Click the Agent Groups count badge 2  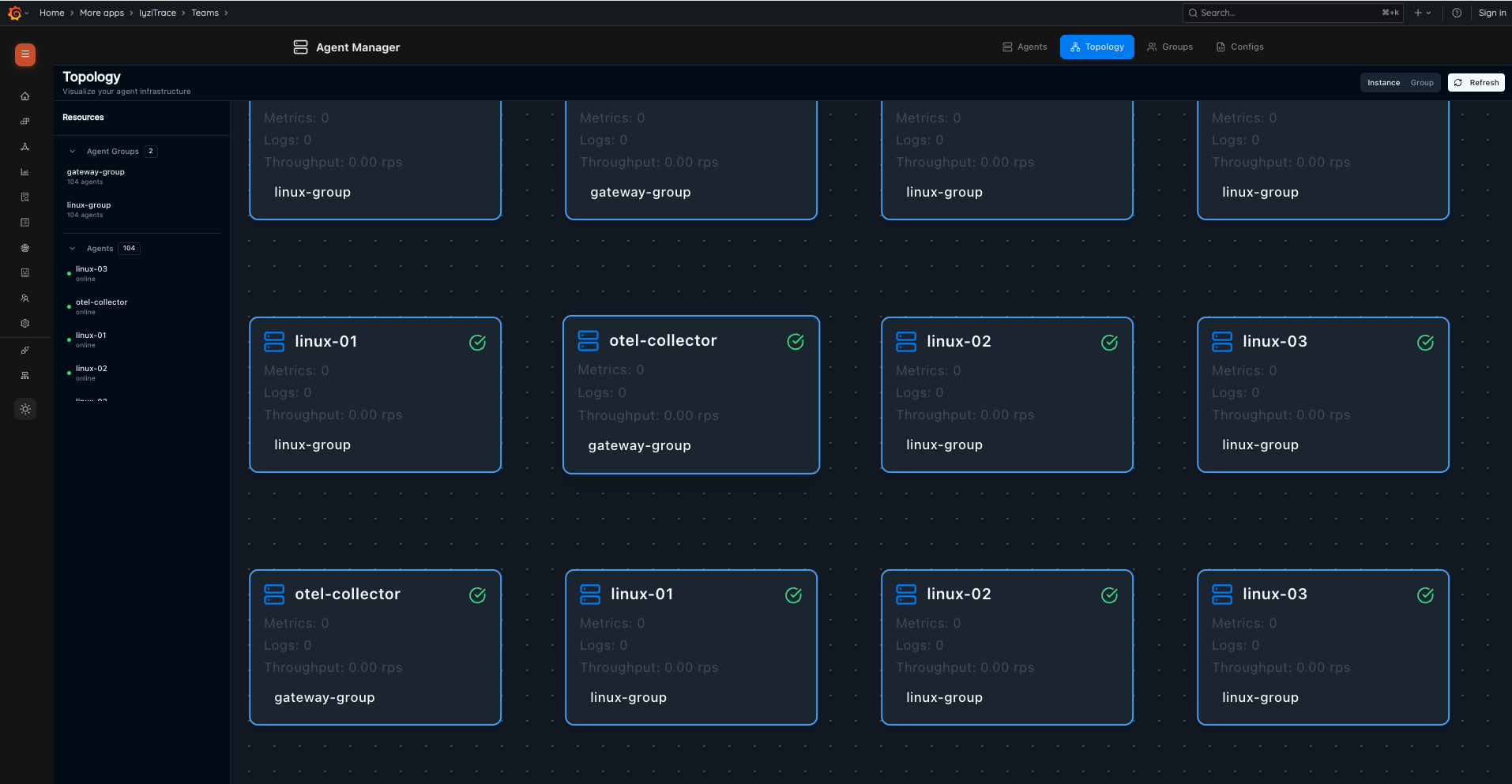(151, 152)
